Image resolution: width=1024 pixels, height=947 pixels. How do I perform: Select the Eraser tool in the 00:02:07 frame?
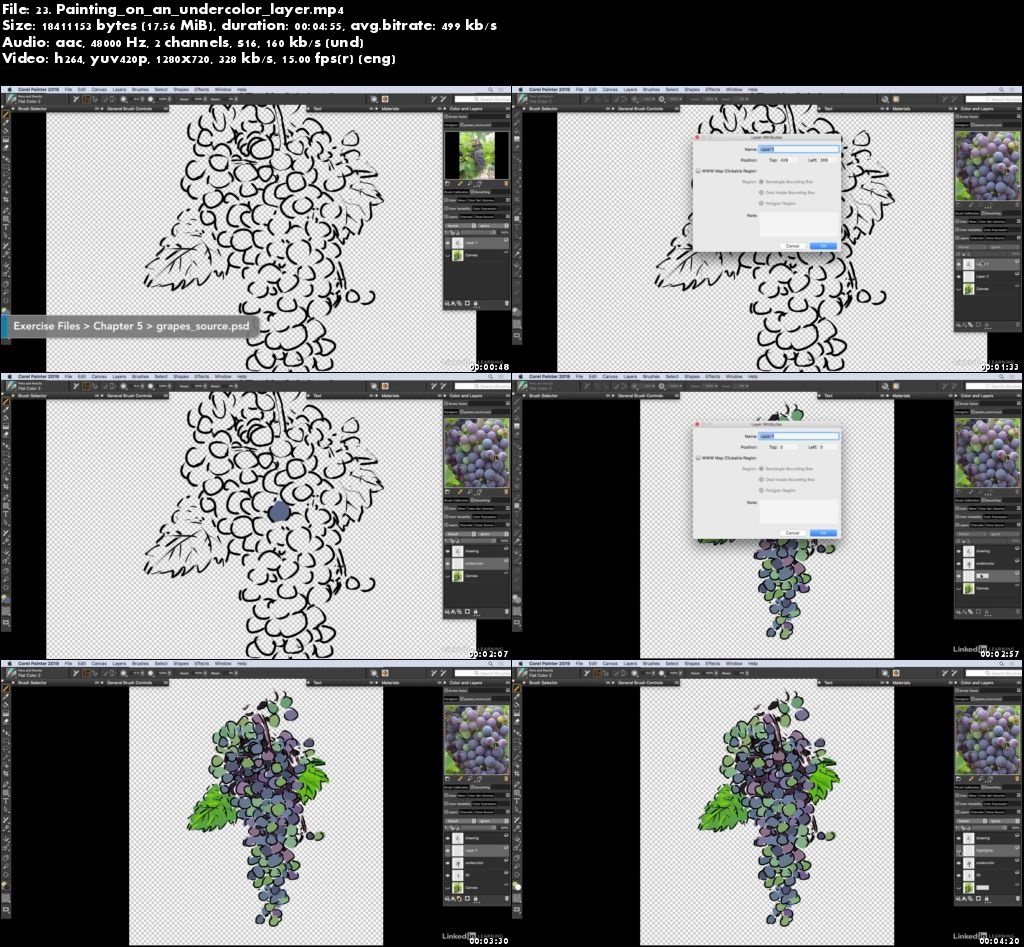tap(6, 434)
